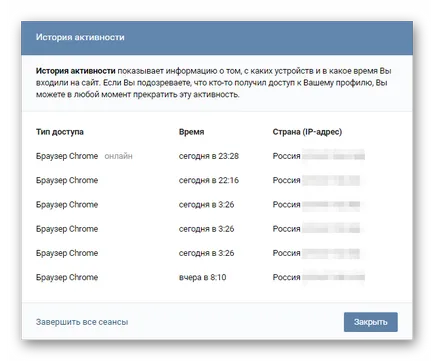Image resolution: width=434 pixels, height=361 pixels.
Task: Click Браузер Chrome in the 22:16 row
Action: (67, 180)
